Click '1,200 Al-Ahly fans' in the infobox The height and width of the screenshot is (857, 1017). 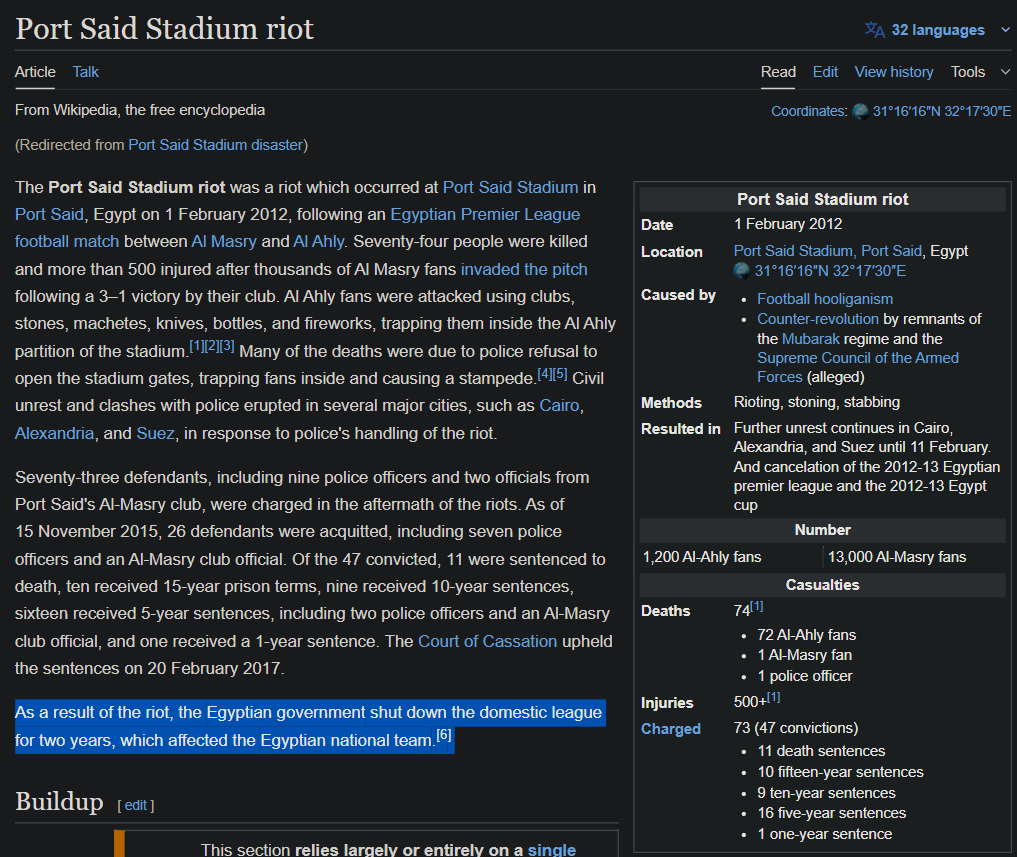(x=702, y=557)
